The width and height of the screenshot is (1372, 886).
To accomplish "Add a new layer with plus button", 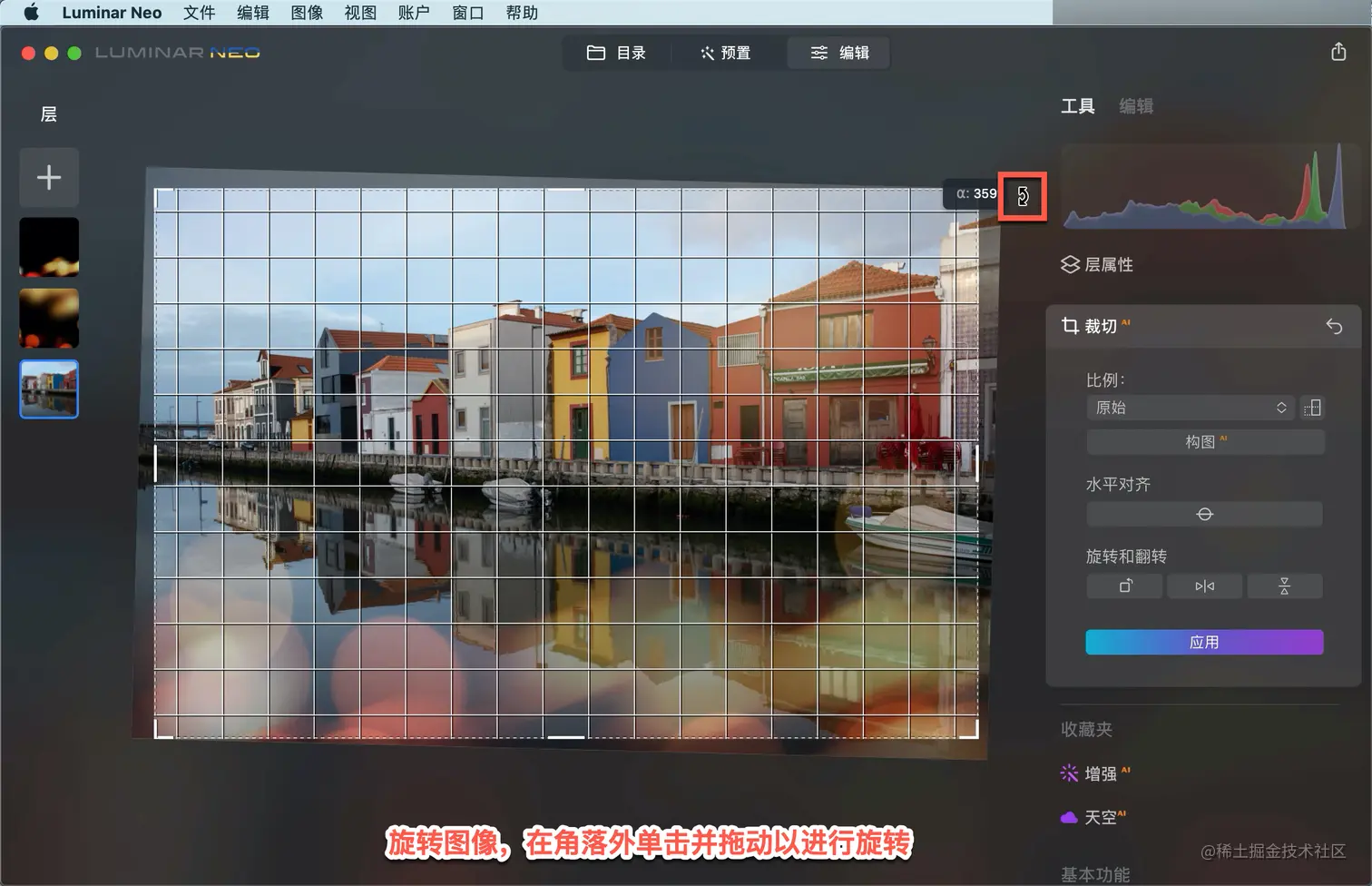I will click(49, 177).
